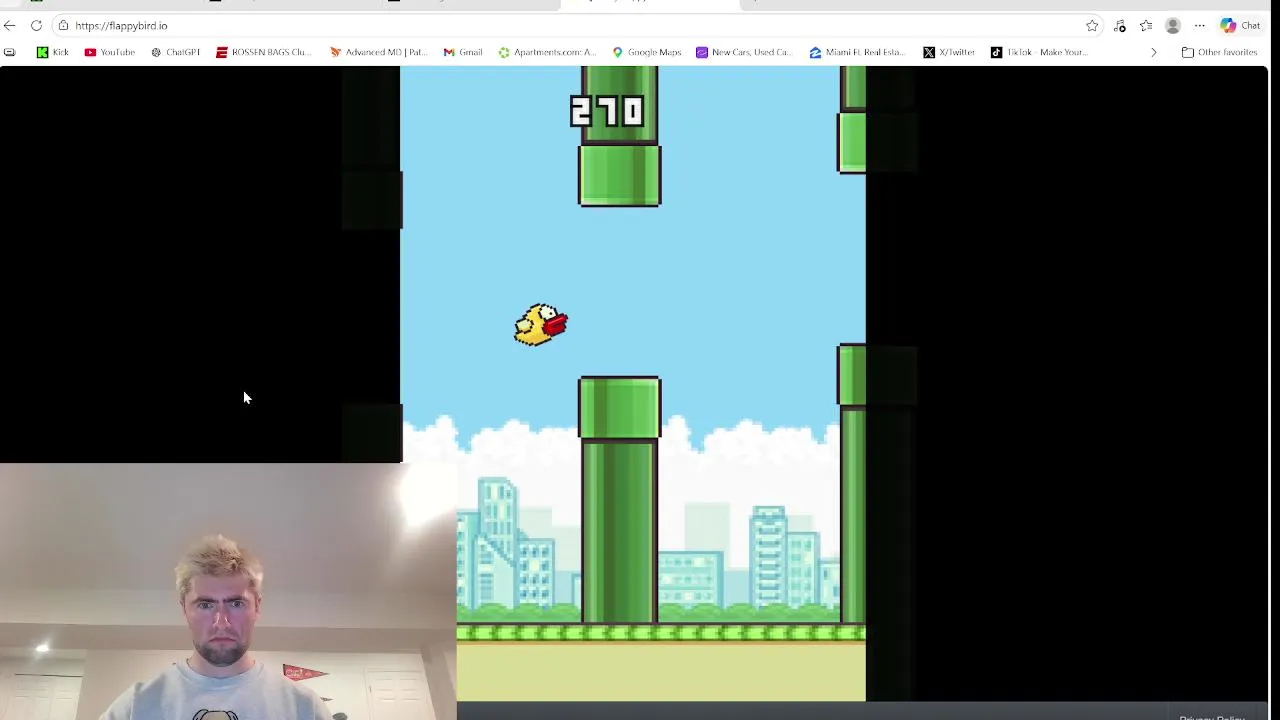This screenshot has width=1280, height=720.
Task: Add this page to favorites with the star icon
Action: (1092, 26)
